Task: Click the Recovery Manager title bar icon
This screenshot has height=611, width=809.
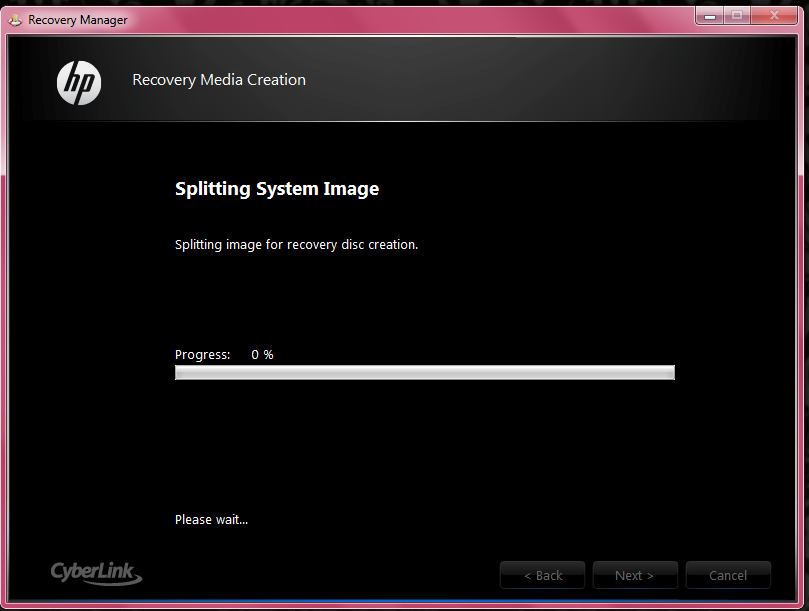Action: click(15, 20)
